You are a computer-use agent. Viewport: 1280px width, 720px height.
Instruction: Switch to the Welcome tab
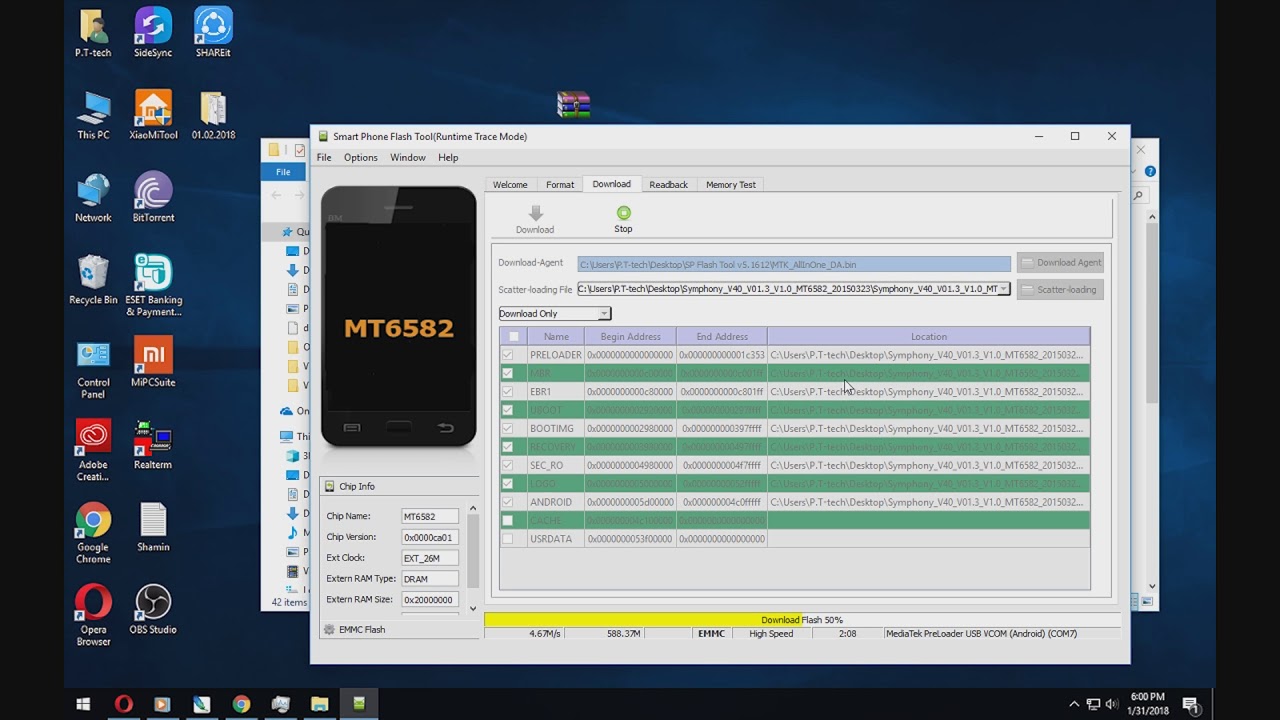tap(510, 185)
